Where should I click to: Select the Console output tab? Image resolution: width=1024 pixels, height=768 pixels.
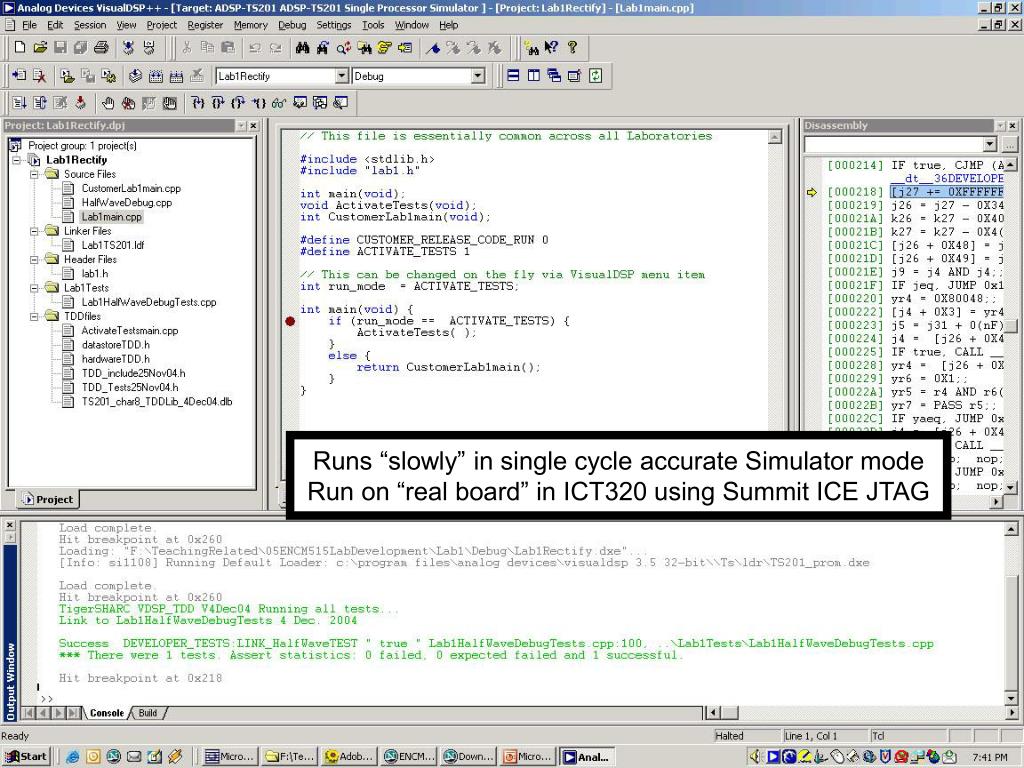coord(106,712)
